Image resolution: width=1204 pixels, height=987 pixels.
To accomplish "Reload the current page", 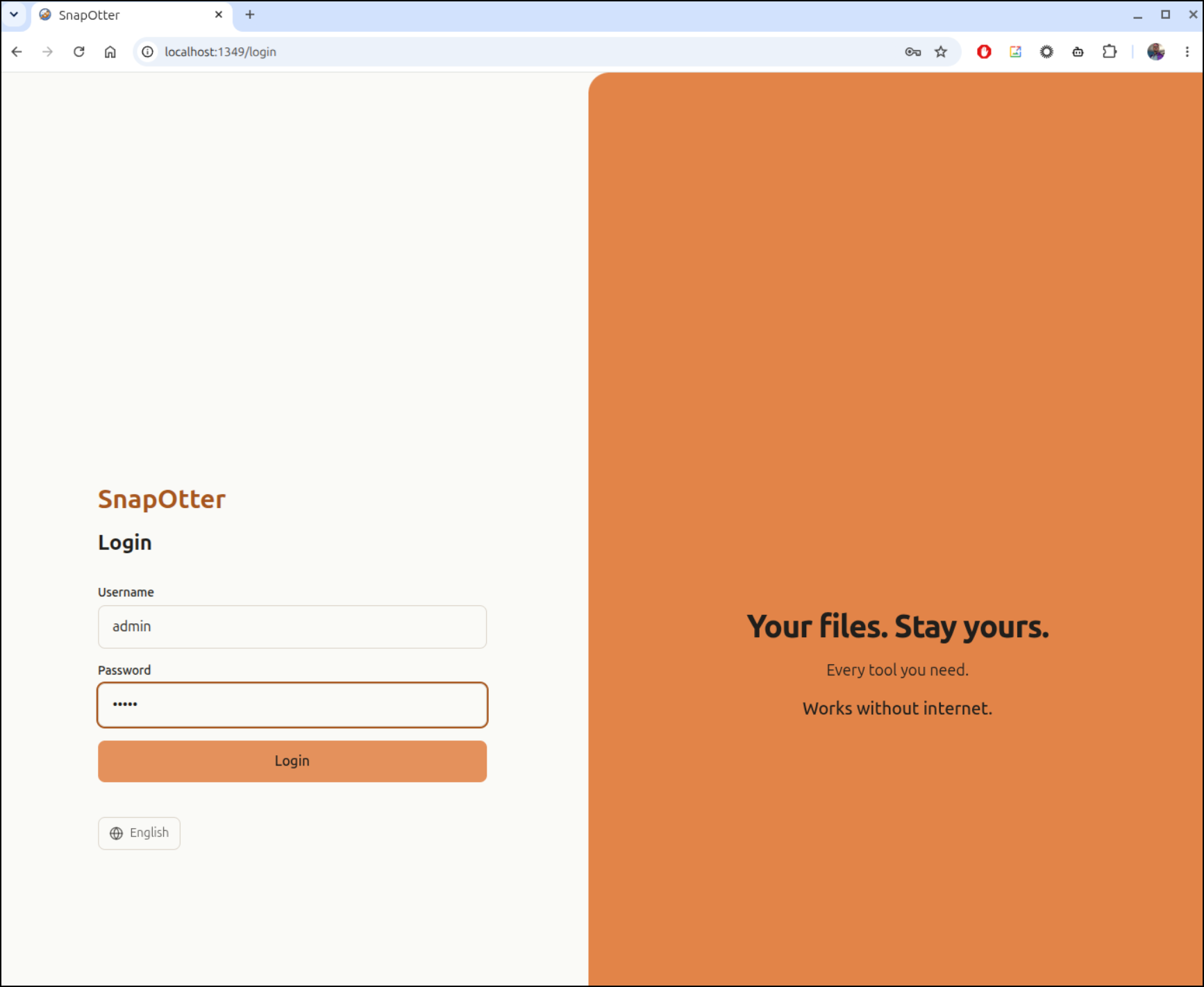I will [79, 52].
